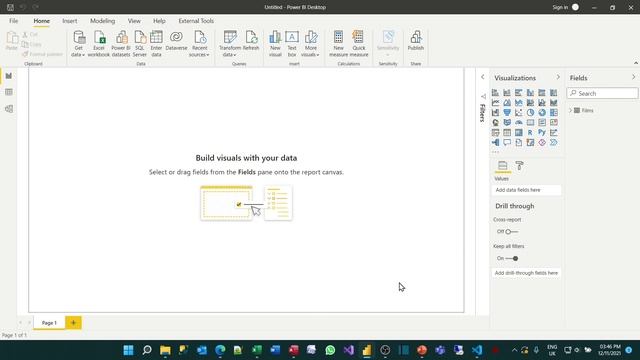Select the Scatter chart visual

pos(518,112)
